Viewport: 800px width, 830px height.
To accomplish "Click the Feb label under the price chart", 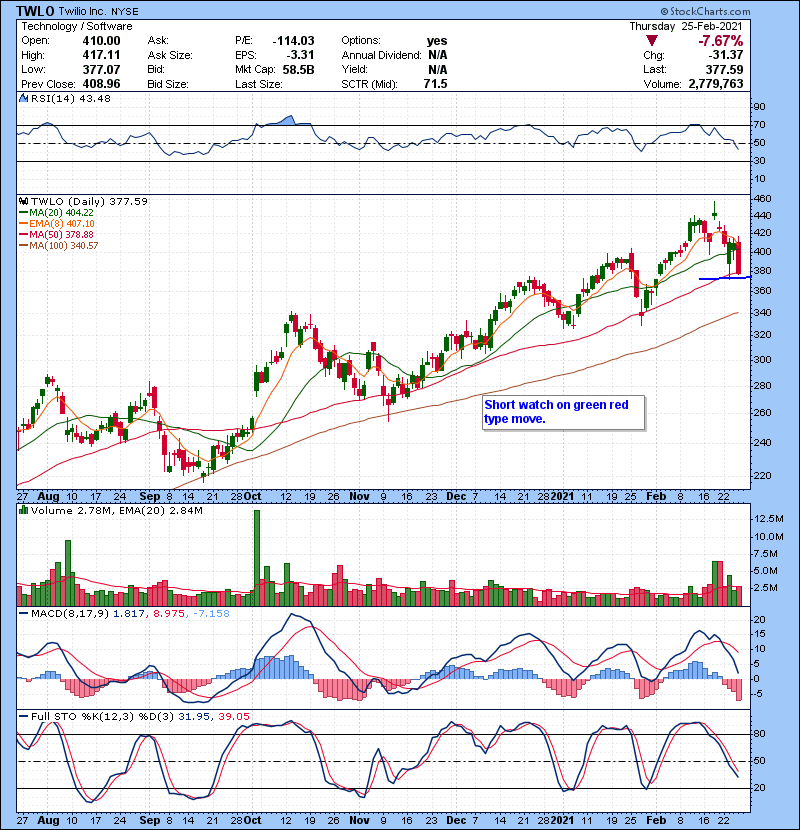I will click(x=656, y=496).
